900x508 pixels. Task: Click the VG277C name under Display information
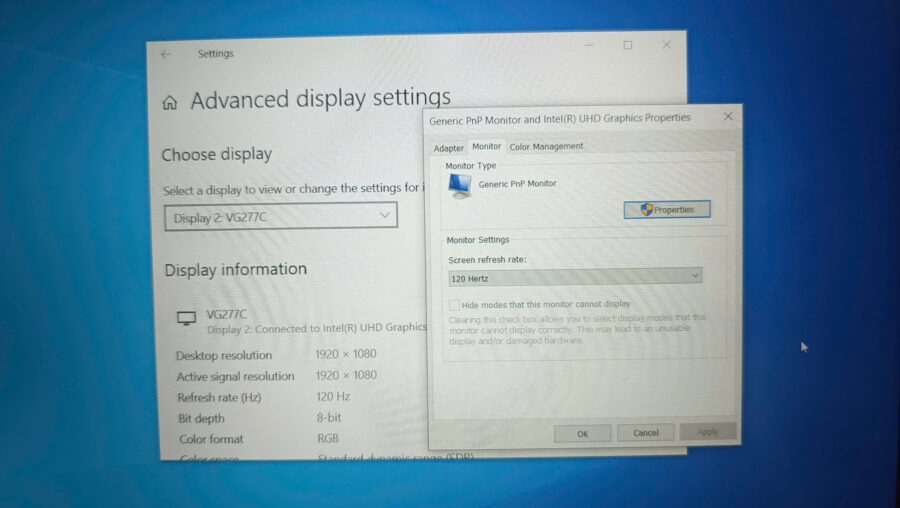tap(226, 315)
